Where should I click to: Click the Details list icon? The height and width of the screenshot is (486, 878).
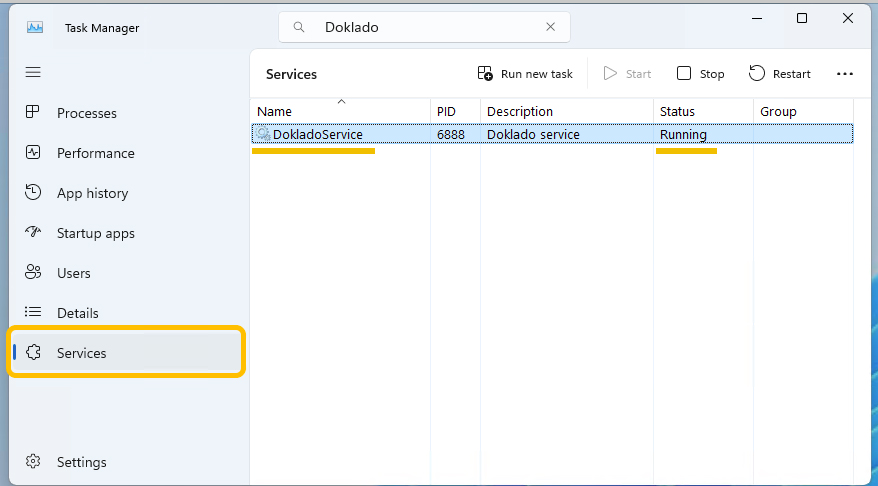point(33,312)
